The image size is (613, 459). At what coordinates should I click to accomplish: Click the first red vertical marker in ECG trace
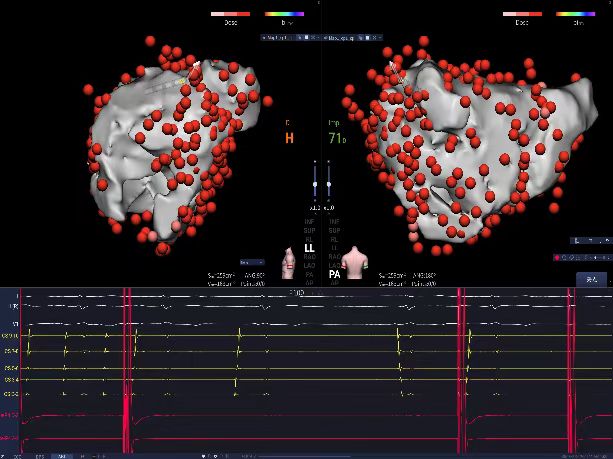127,370
